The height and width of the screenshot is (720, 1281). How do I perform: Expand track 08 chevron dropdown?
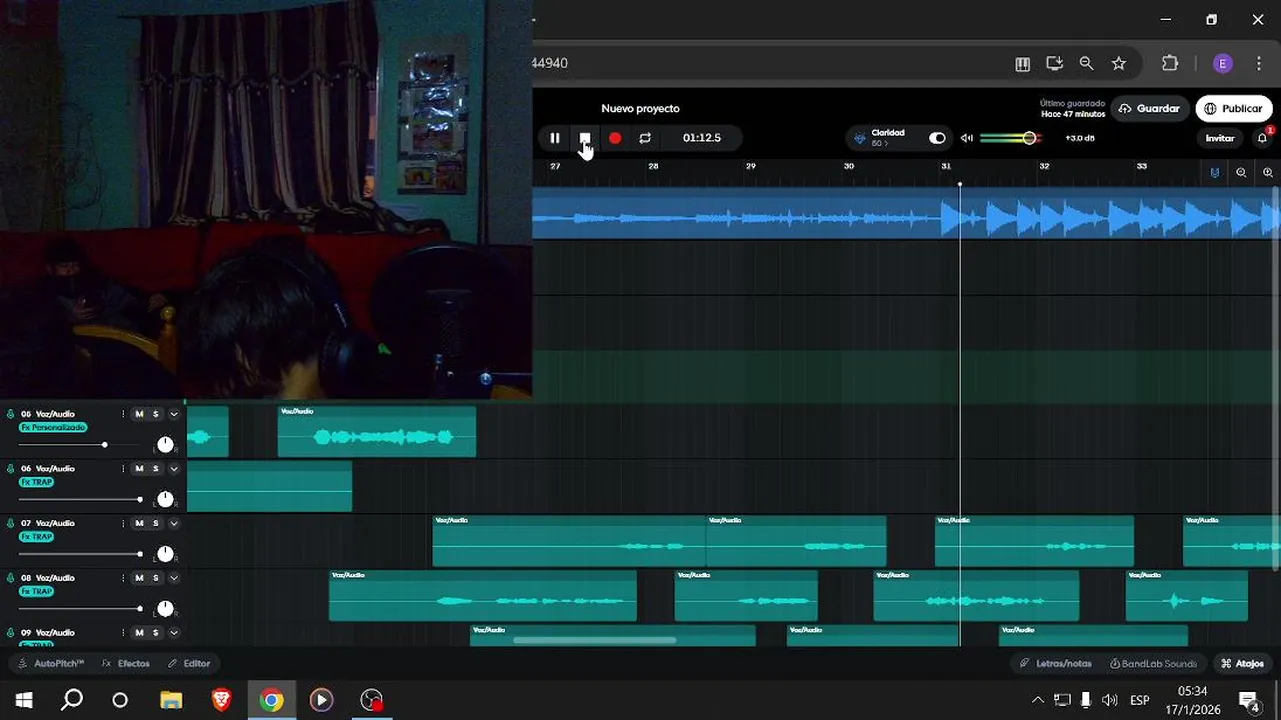pos(174,578)
